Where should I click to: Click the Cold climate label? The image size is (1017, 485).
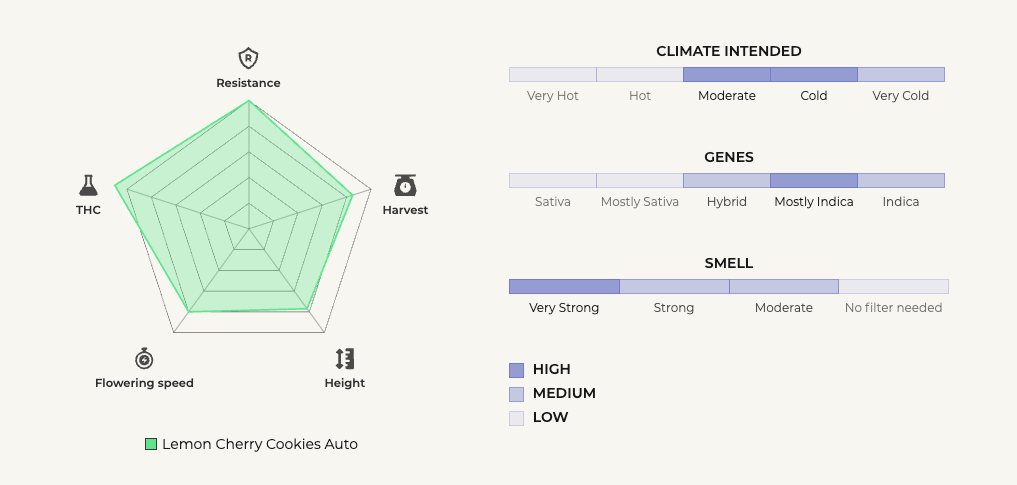click(x=814, y=96)
